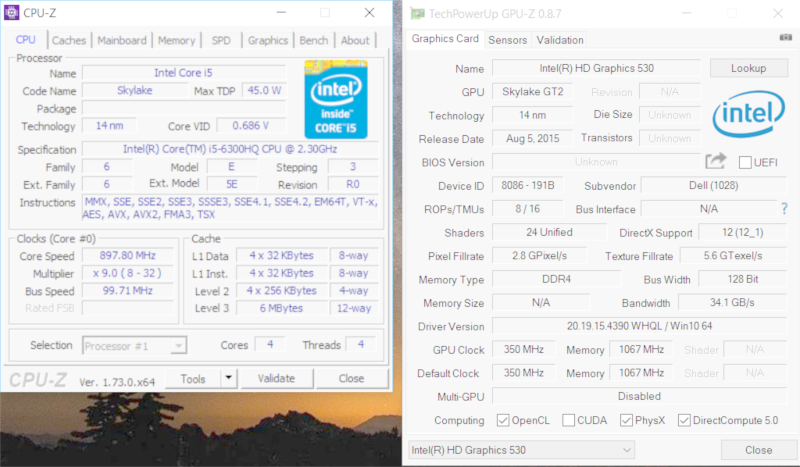Click the Code Name value Skylake
The width and height of the screenshot is (800, 467).
[x=135, y=90]
